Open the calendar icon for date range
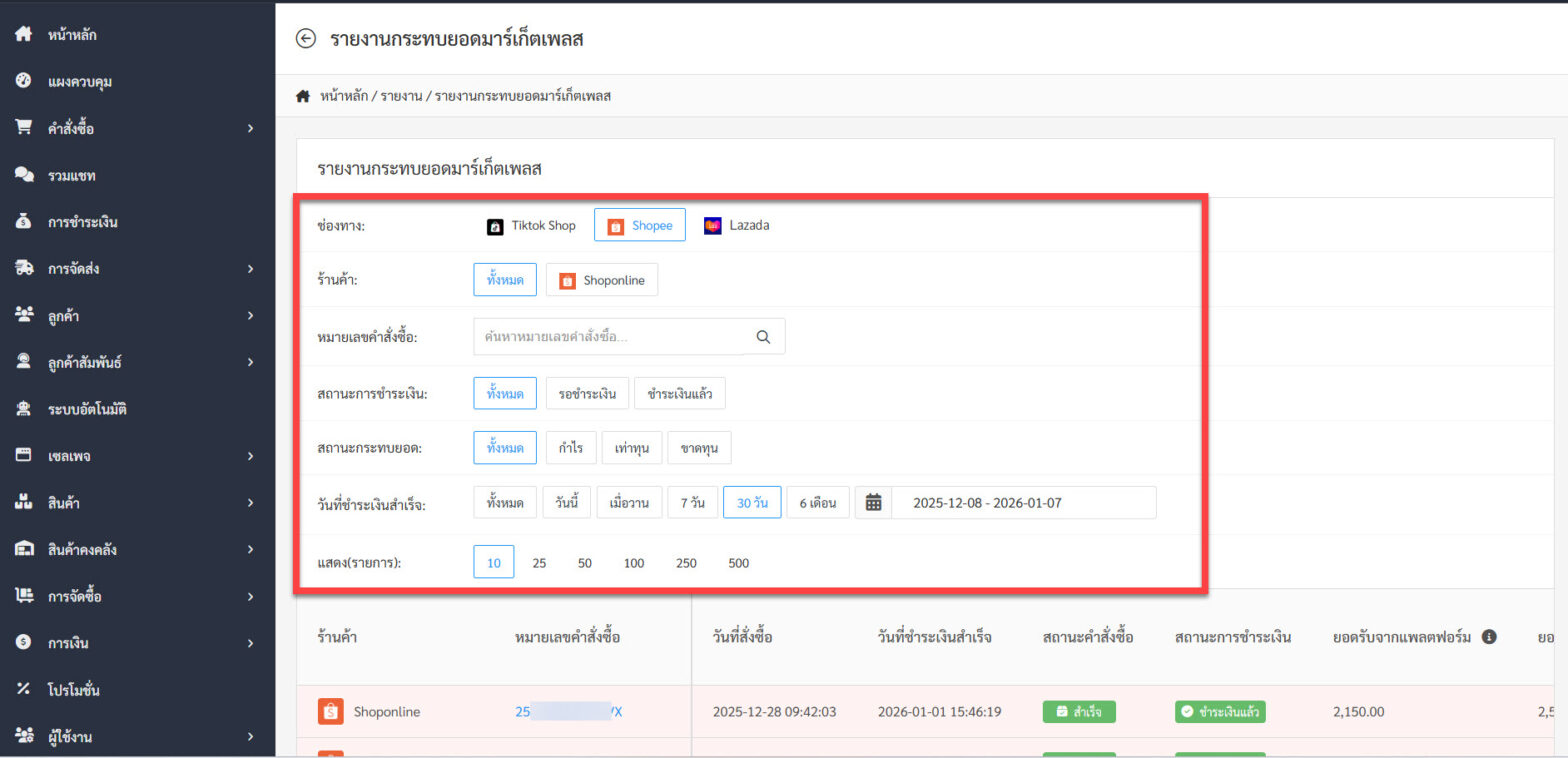 pyautogui.click(x=873, y=503)
